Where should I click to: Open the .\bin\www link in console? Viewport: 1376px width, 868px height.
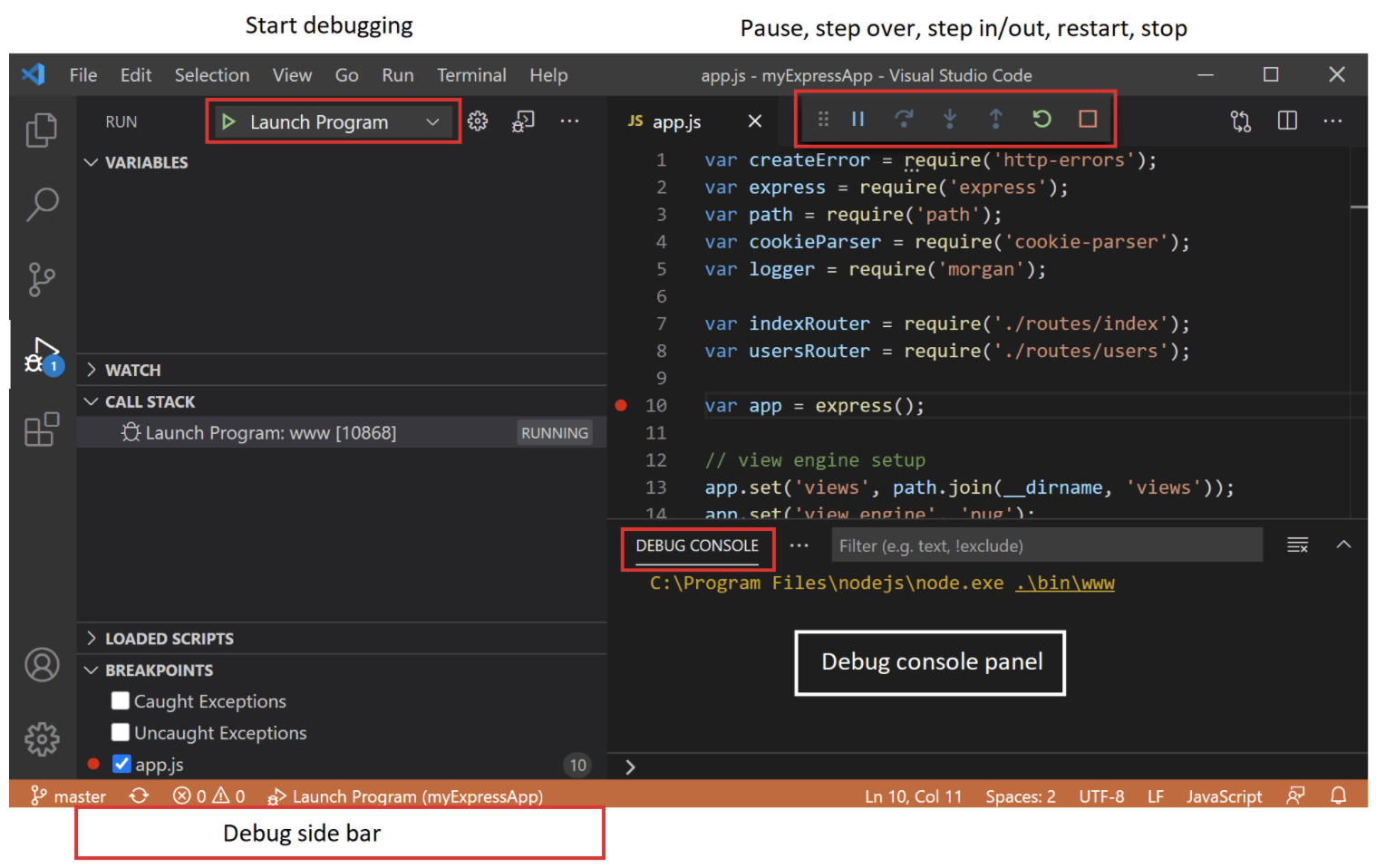pyautogui.click(x=1065, y=583)
